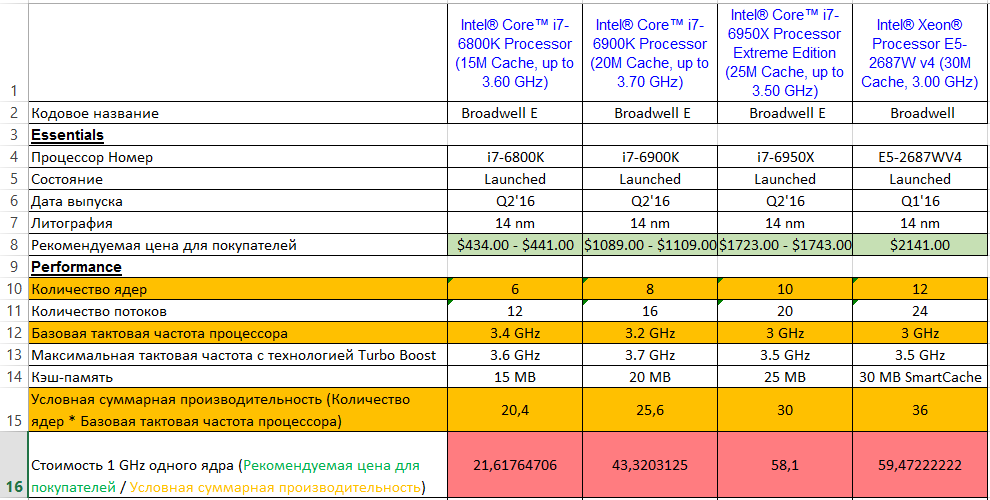Select the 'Количество потоков' label cell

(x=238, y=311)
